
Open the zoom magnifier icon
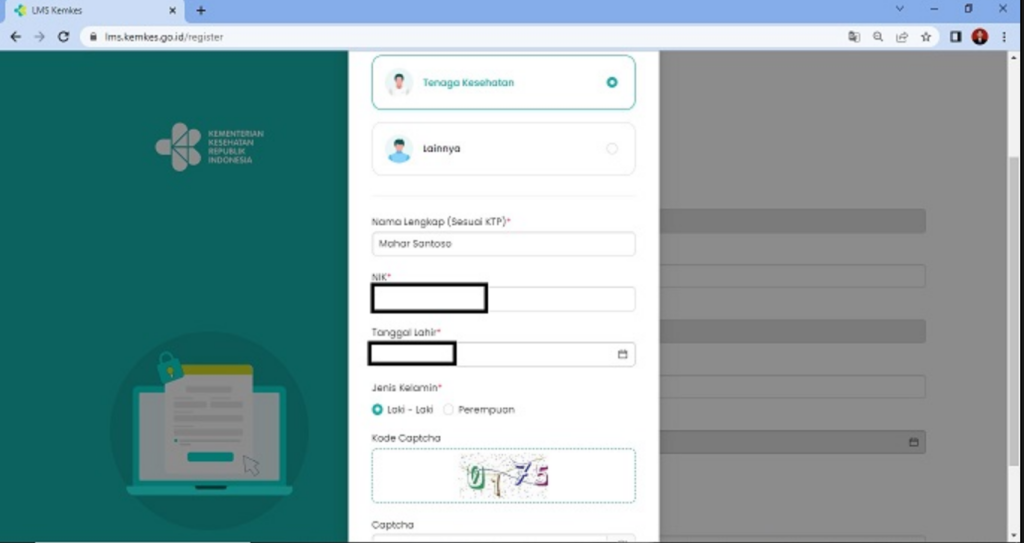coord(878,36)
